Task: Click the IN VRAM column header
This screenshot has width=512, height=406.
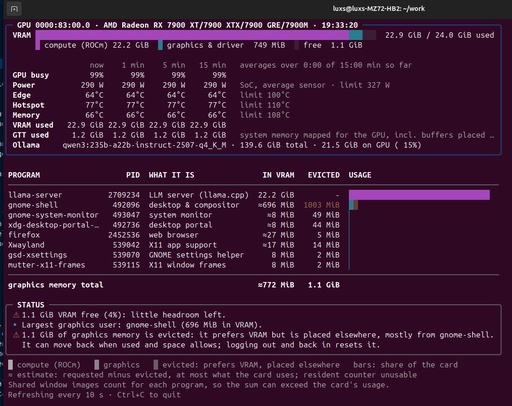Action: click(x=278, y=175)
